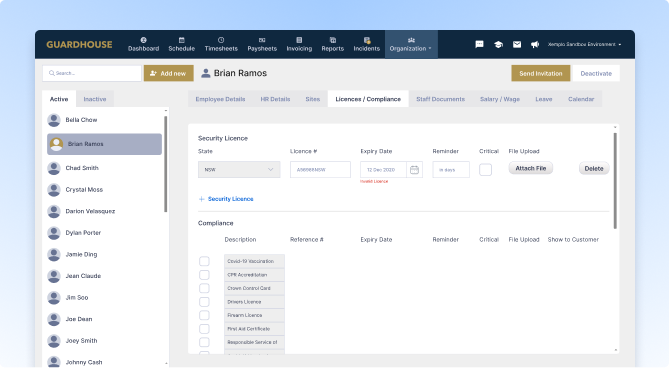The height and width of the screenshot is (368, 669).
Task: Open the Sandbox Environment account dropdown
Action: click(584, 44)
